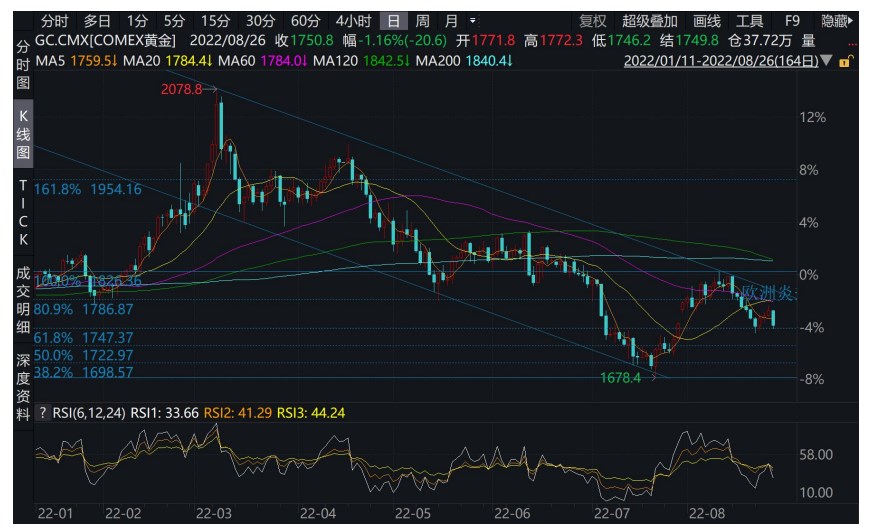Click the RSI1: 33.66 value
This screenshot has height=532, width=872.
165,413
